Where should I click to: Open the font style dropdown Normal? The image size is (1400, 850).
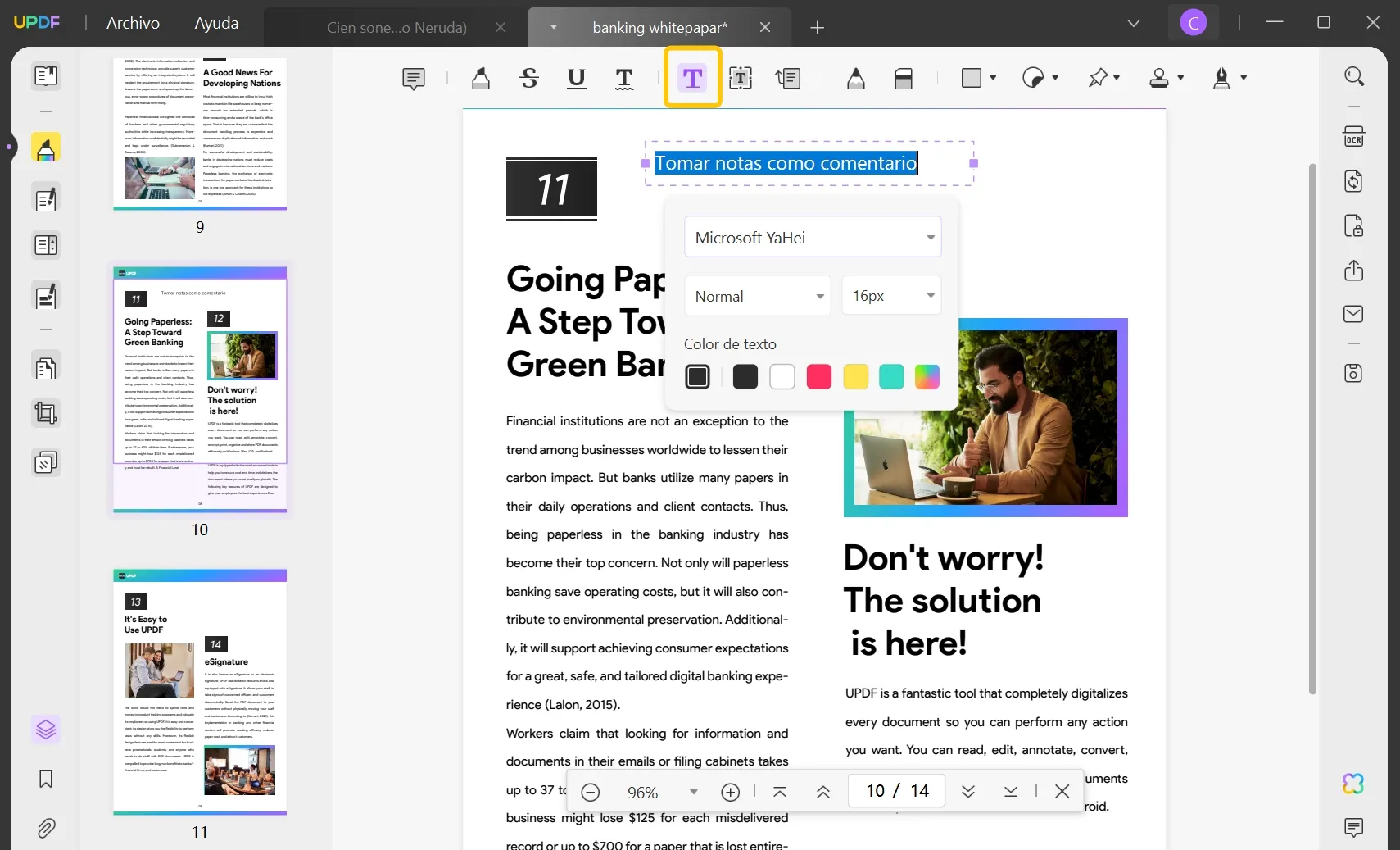click(x=758, y=296)
